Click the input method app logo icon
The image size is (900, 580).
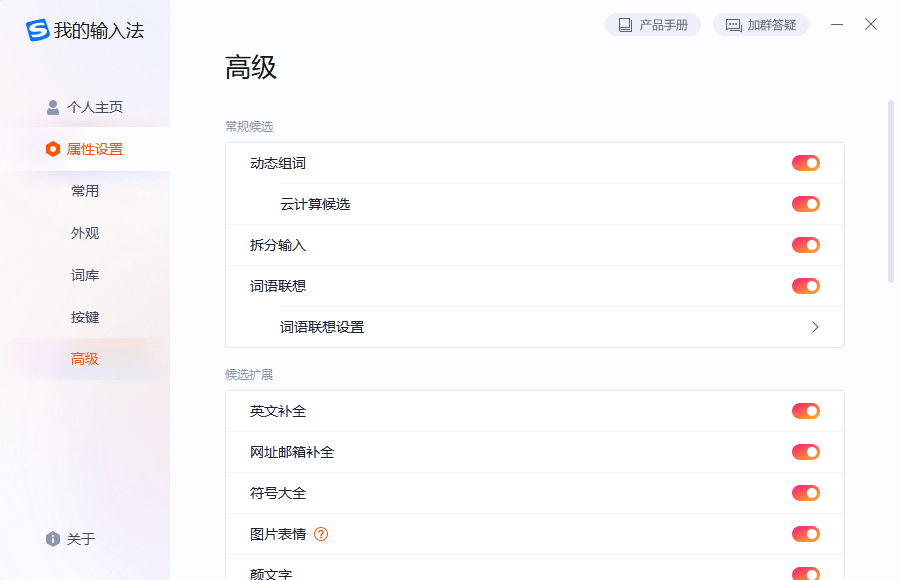point(38,31)
